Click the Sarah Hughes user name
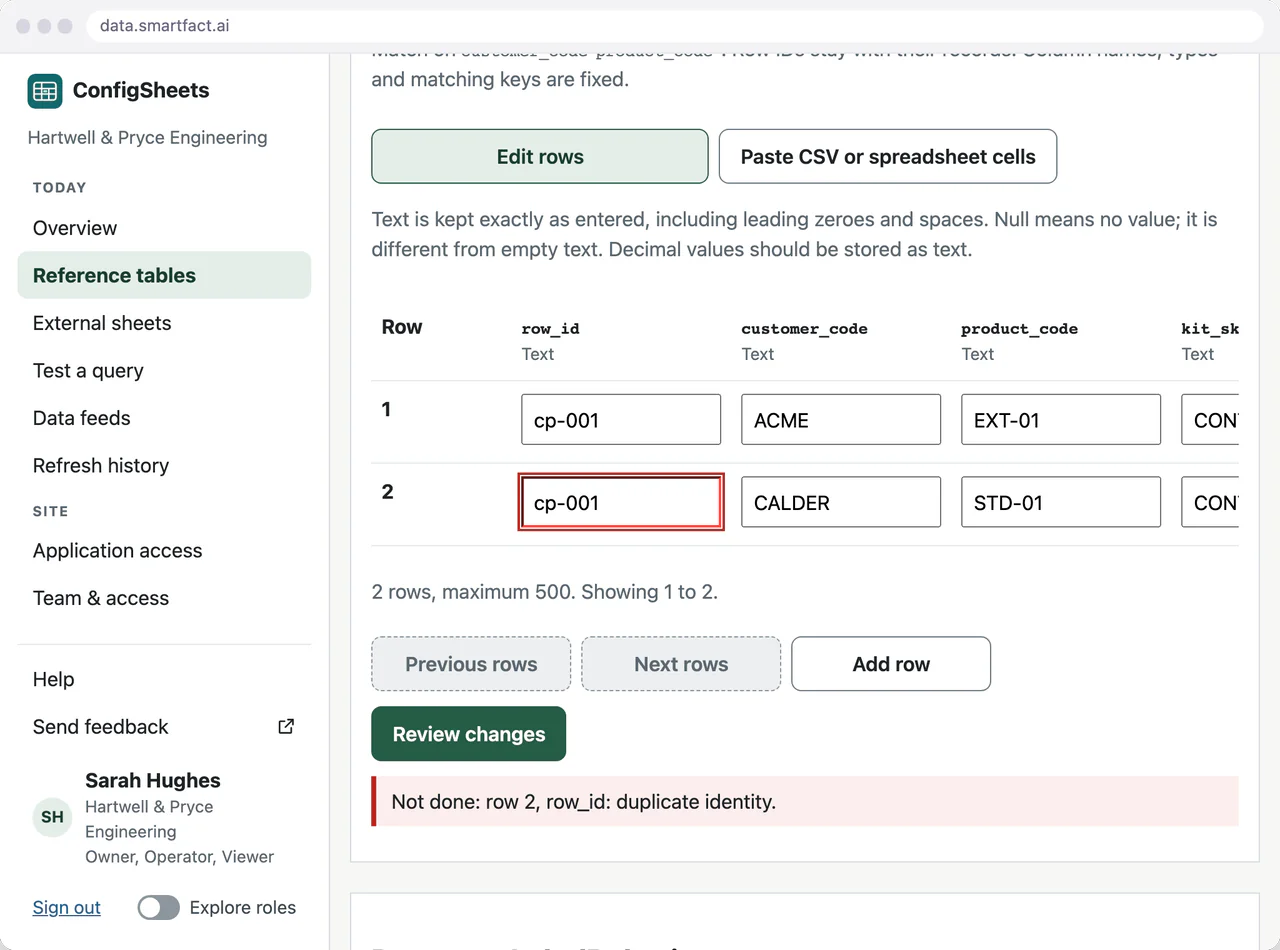Viewport: 1280px width, 950px height. [x=153, y=781]
